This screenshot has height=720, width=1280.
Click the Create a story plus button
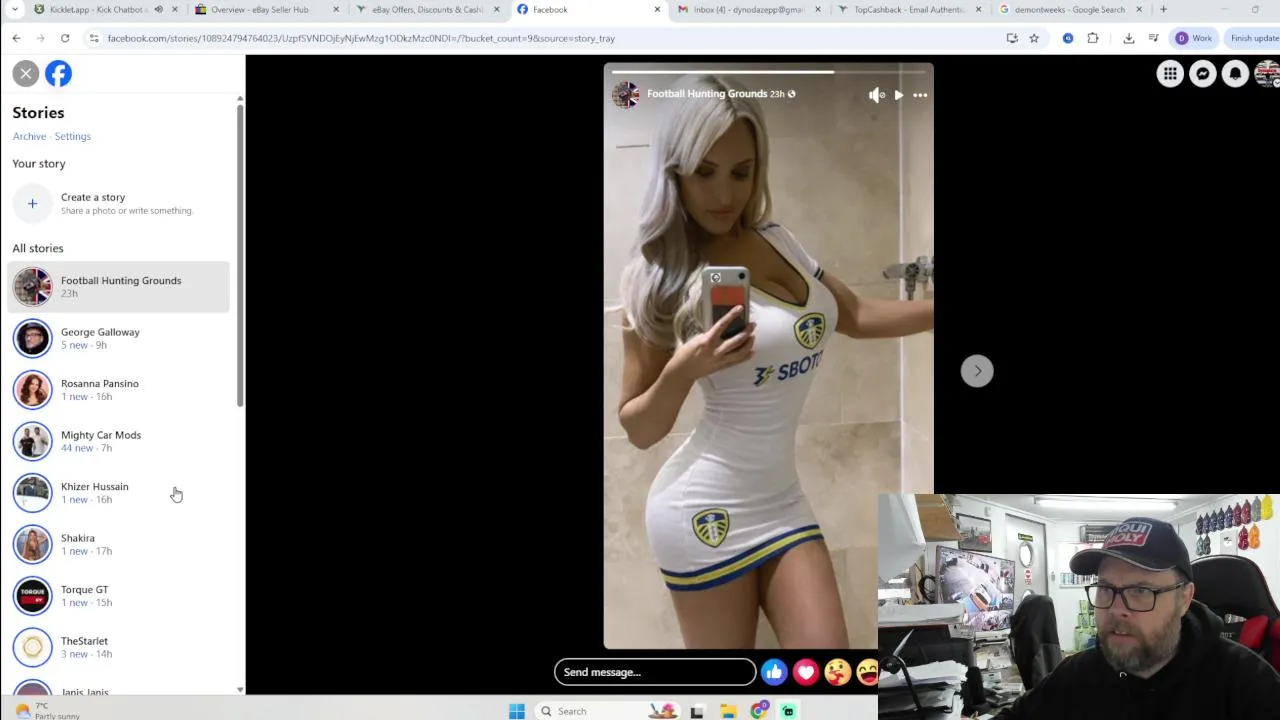pyautogui.click(x=32, y=204)
